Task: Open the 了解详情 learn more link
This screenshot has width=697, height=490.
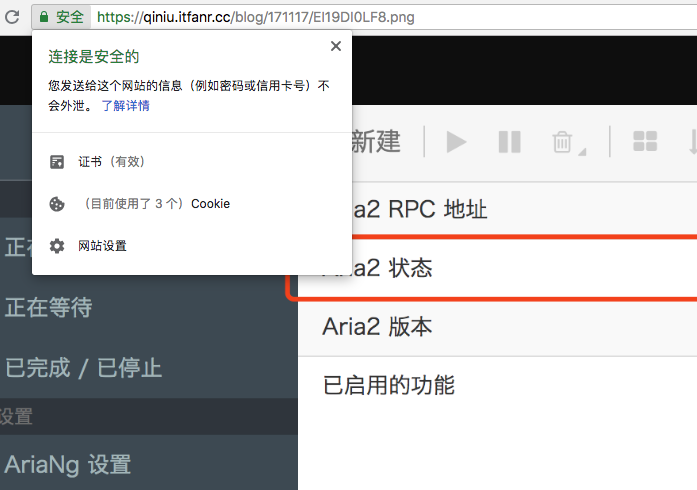Action: (126, 106)
